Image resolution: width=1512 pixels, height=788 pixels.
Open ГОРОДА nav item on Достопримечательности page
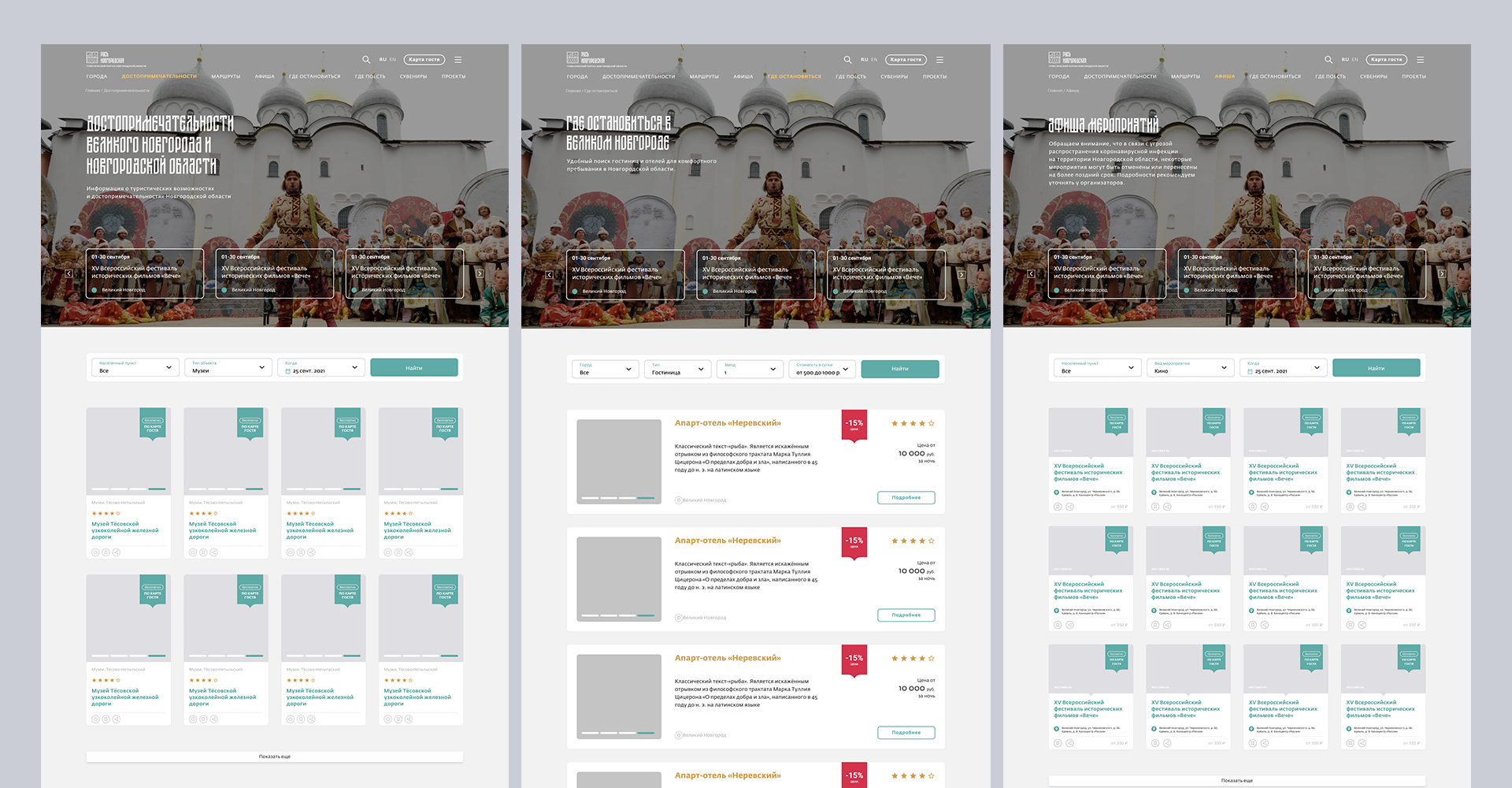pos(97,76)
